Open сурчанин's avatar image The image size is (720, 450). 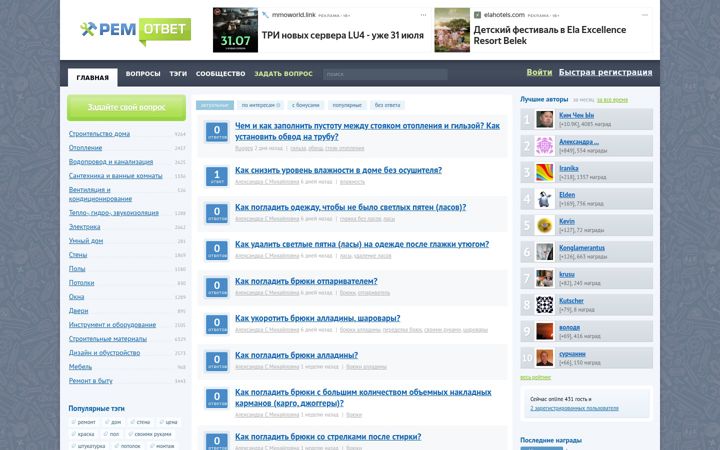[x=545, y=358]
